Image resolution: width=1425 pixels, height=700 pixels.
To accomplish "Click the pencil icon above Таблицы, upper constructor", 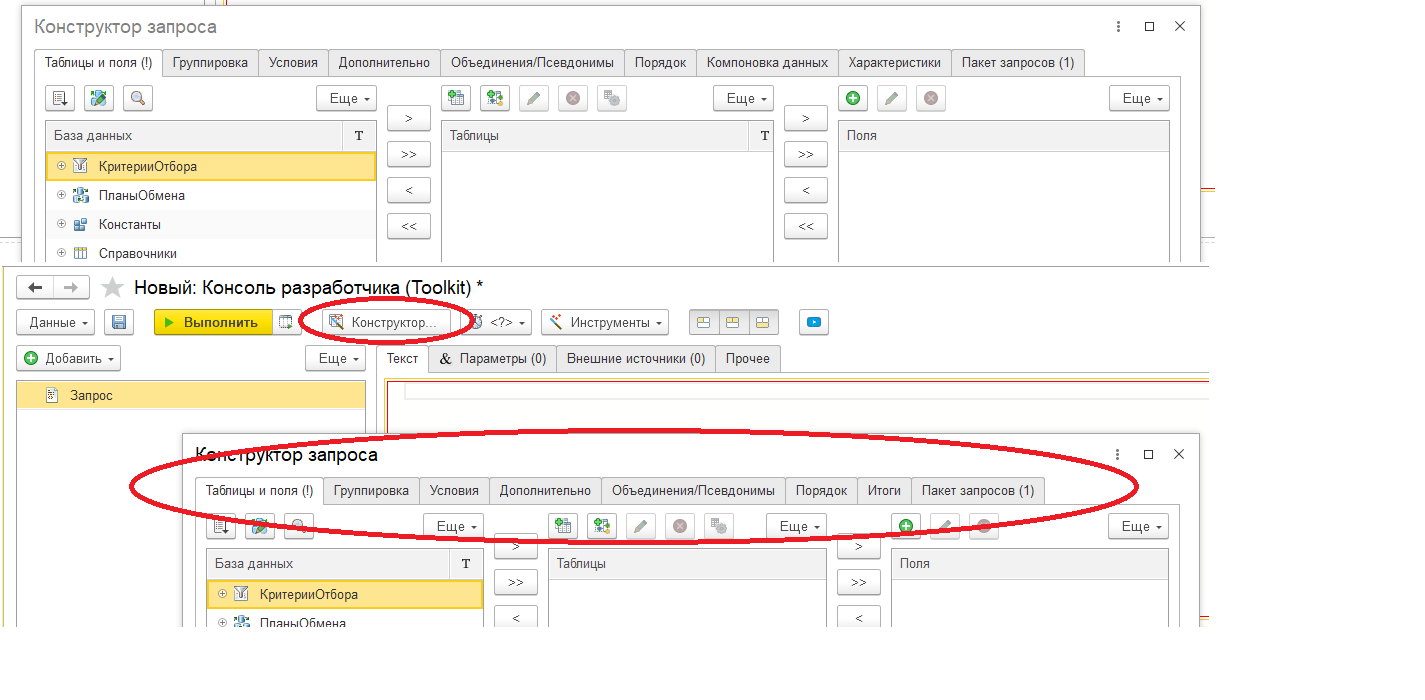I will [x=534, y=98].
